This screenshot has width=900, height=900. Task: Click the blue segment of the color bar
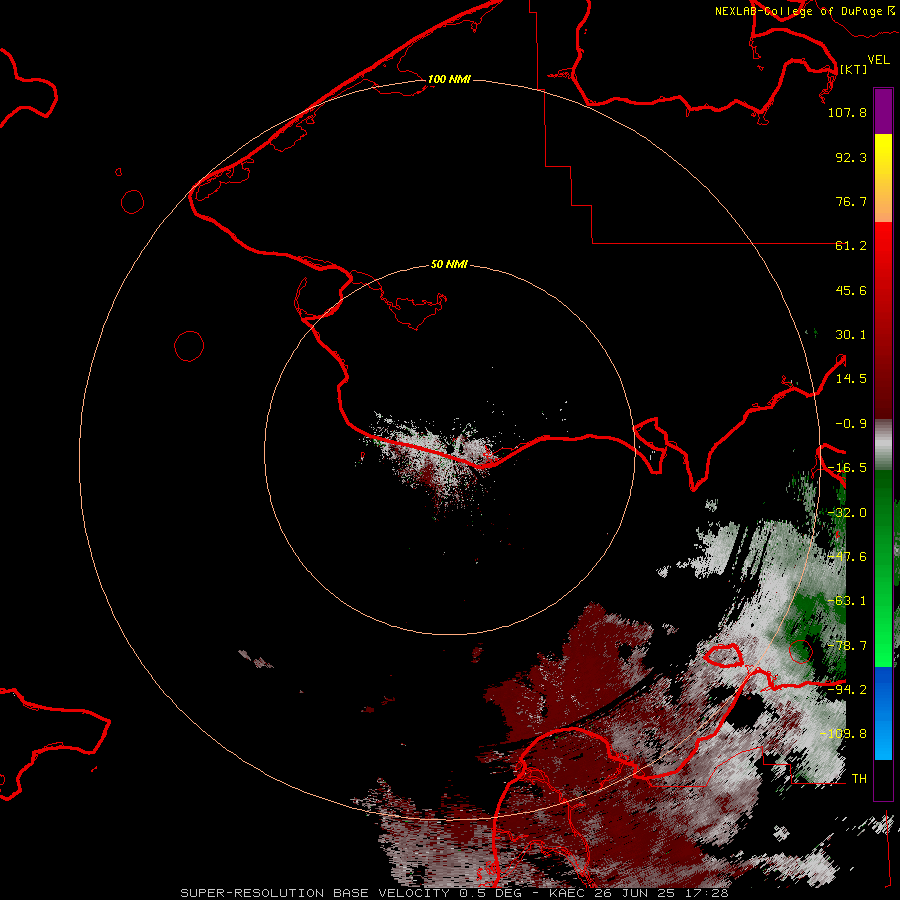883,713
